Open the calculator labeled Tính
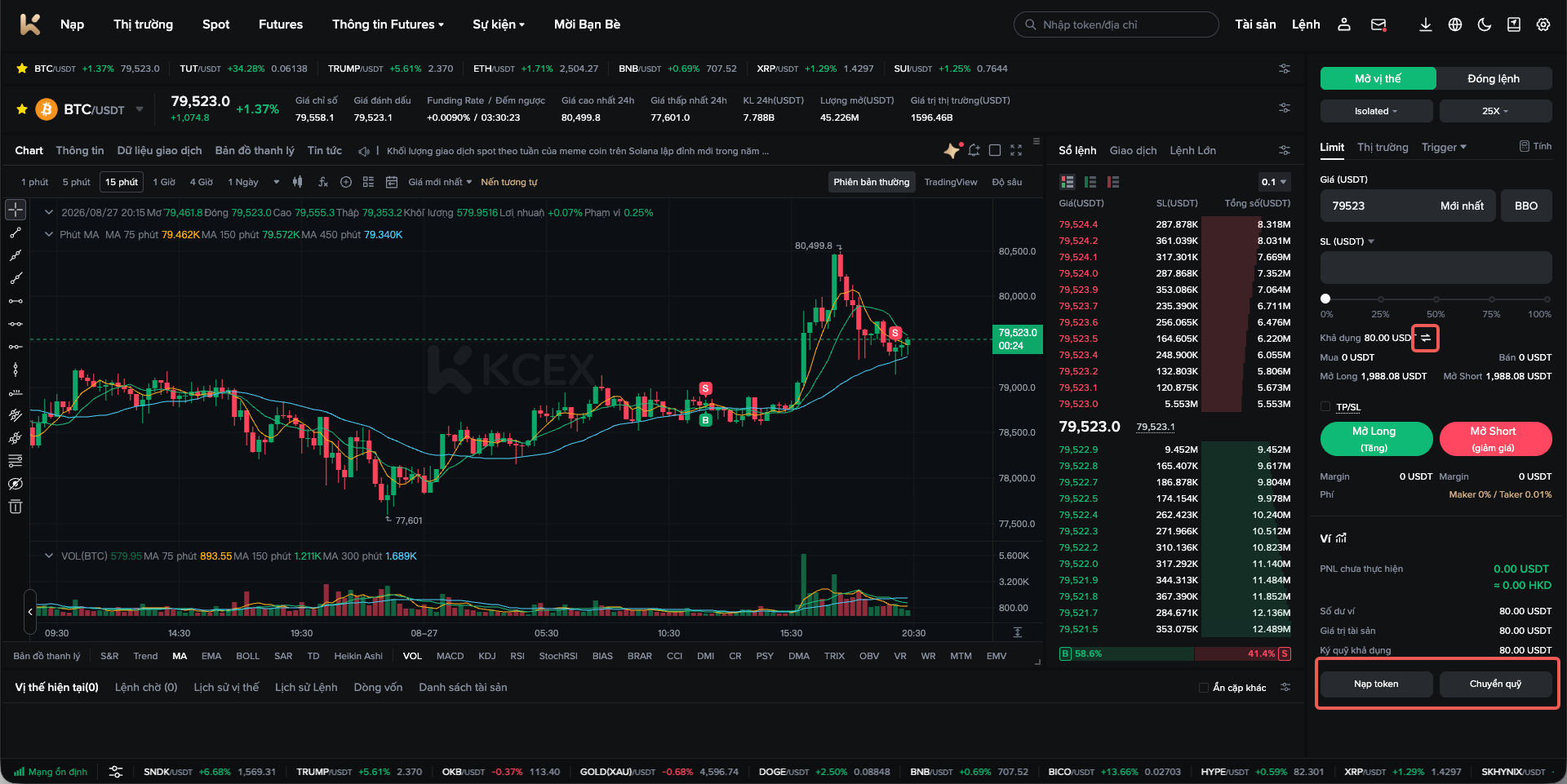Image resolution: width=1567 pixels, height=784 pixels. 1535,146
